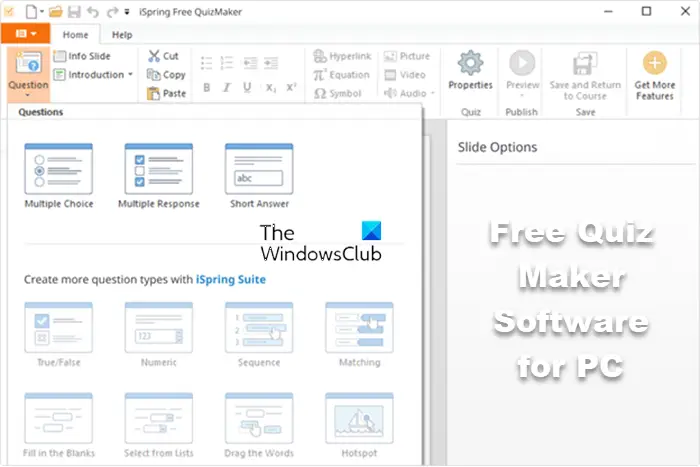Select the Select from Lists type

[159, 425]
